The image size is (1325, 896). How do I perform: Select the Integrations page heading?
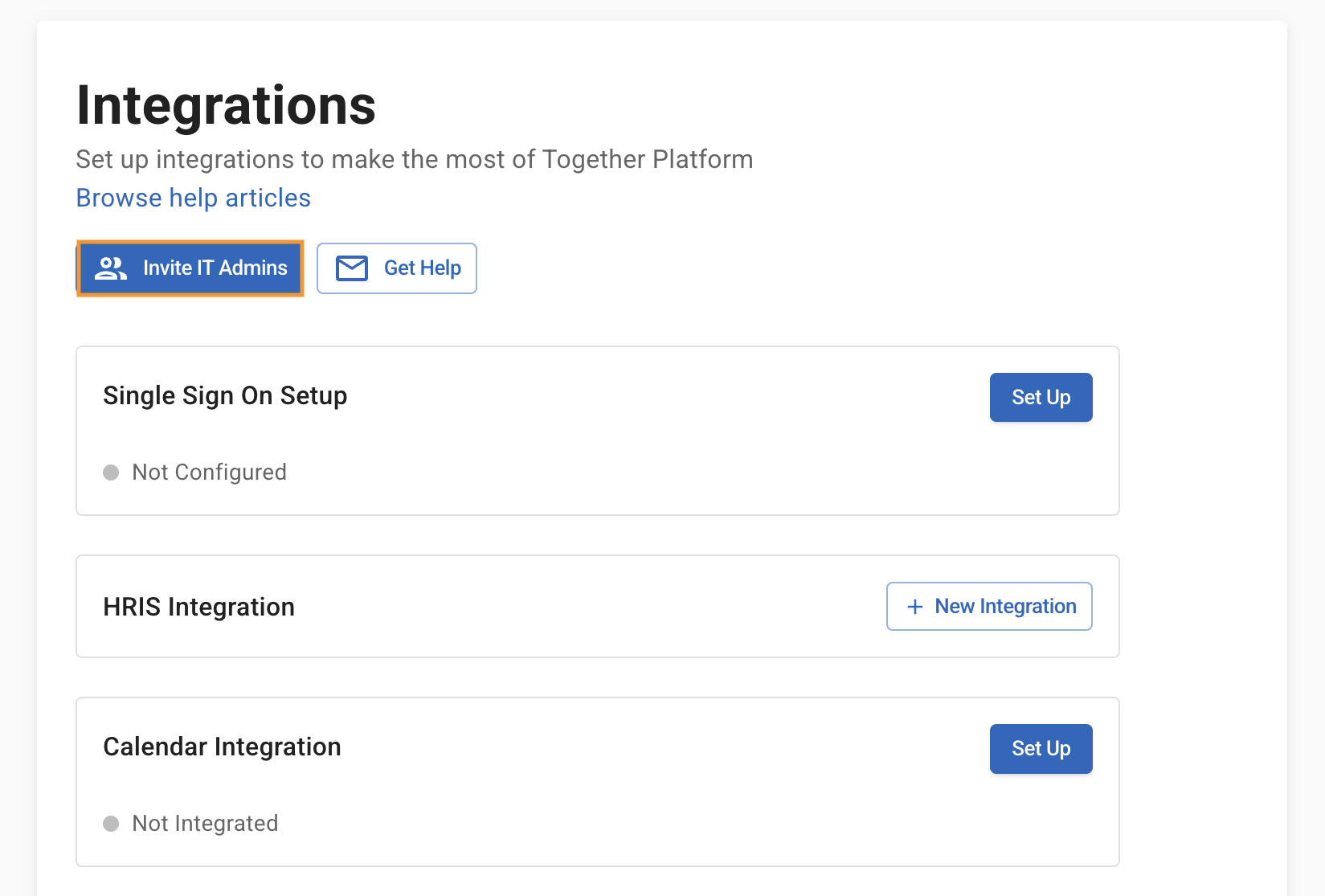pos(226,105)
